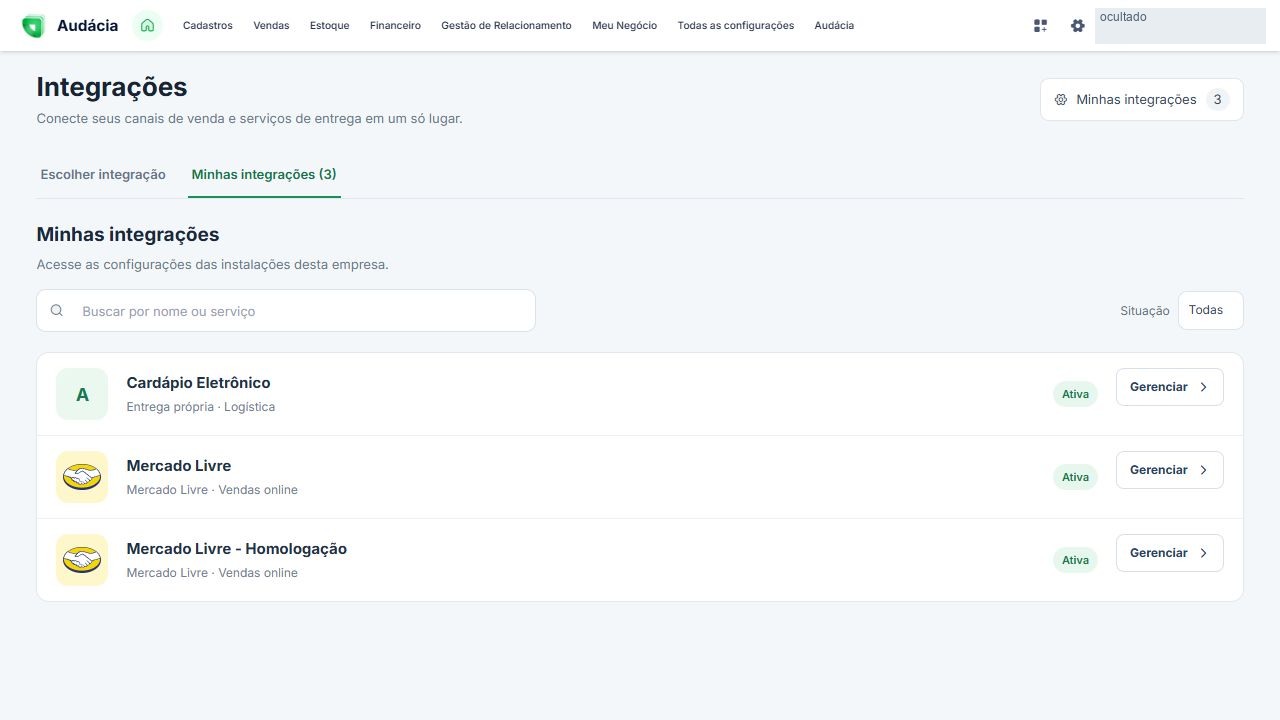The width and height of the screenshot is (1280, 720).
Task: Click the Audácia shield logo
Action: click(33, 26)
